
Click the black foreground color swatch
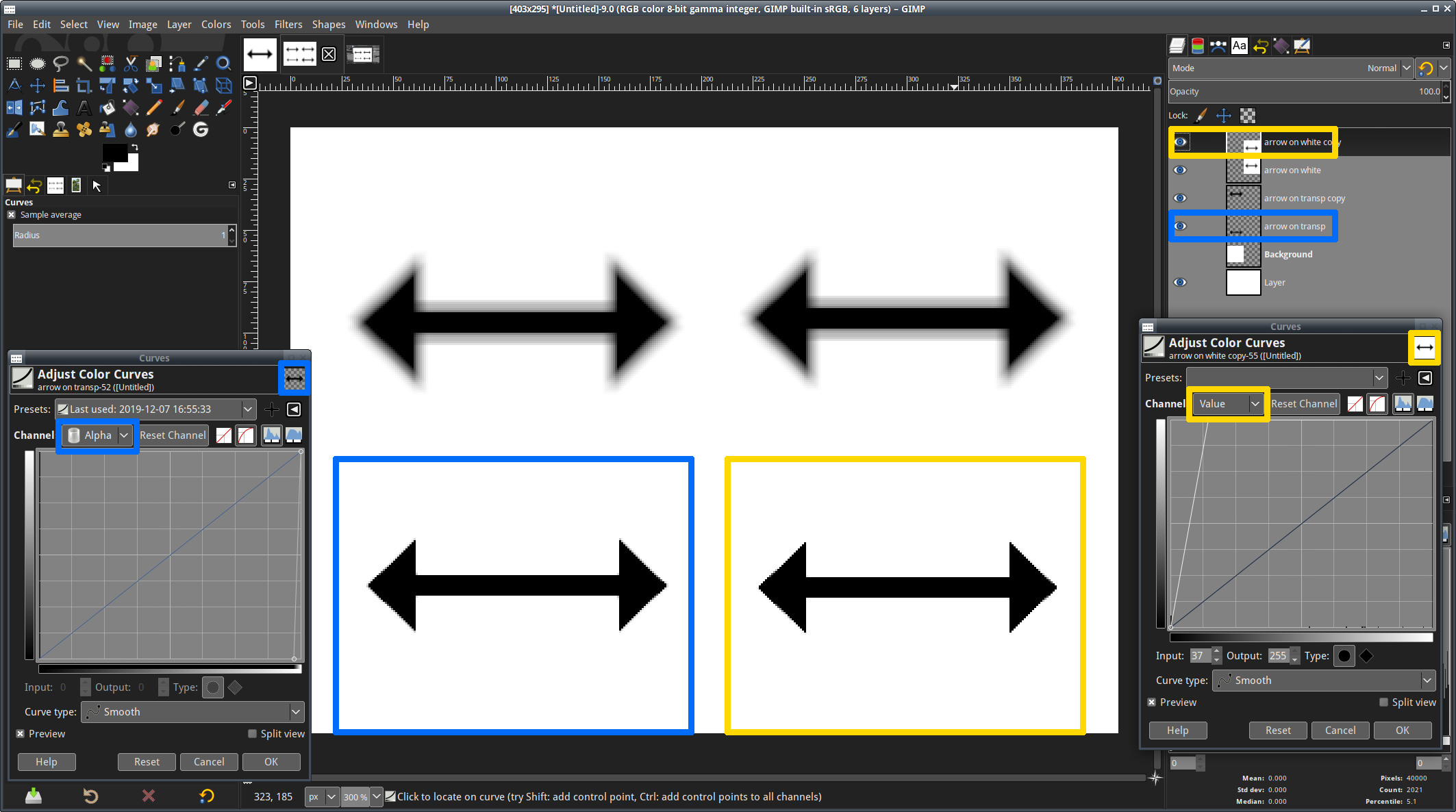[114, 153]
